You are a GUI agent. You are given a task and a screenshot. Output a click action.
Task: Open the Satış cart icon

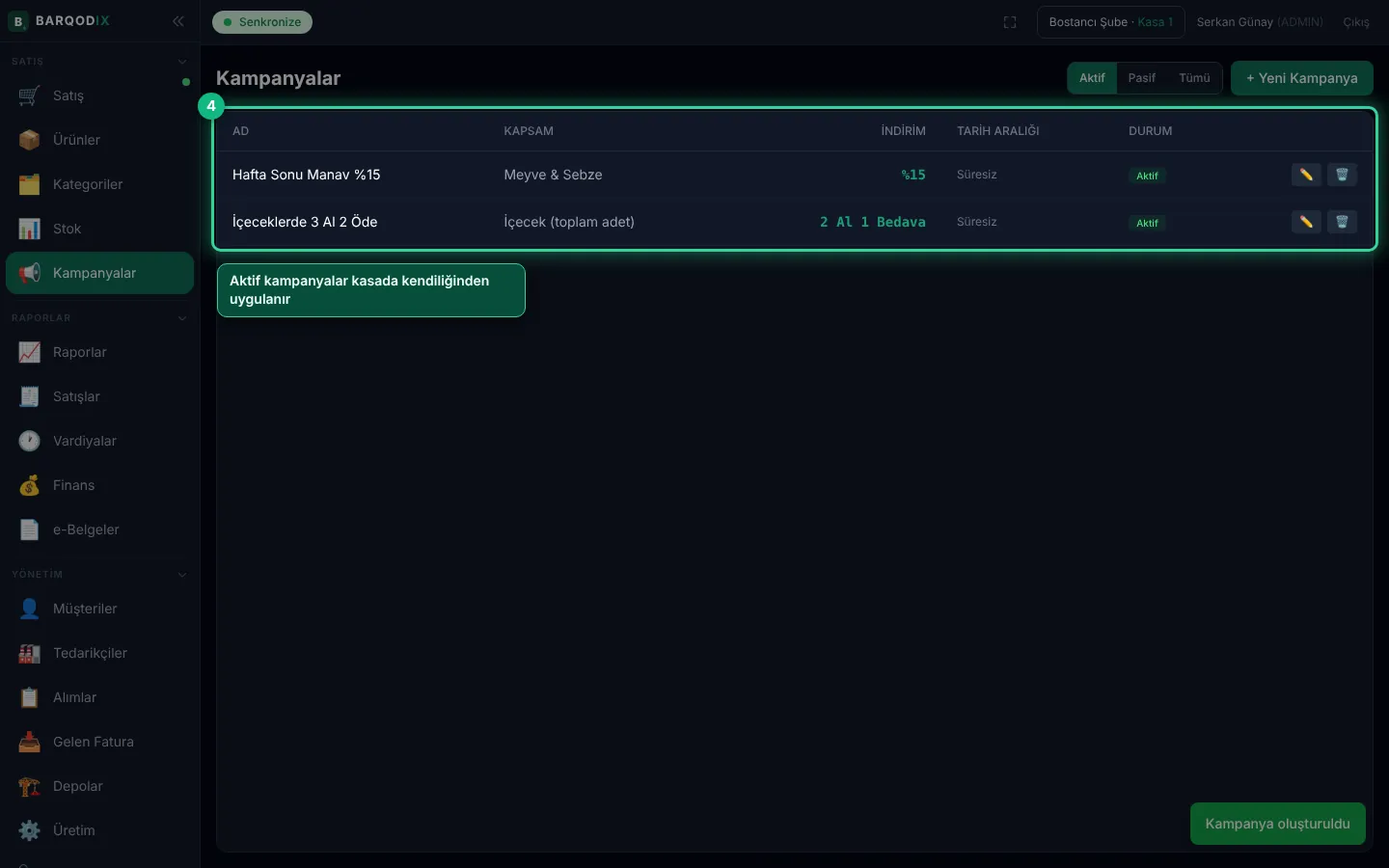30,95
